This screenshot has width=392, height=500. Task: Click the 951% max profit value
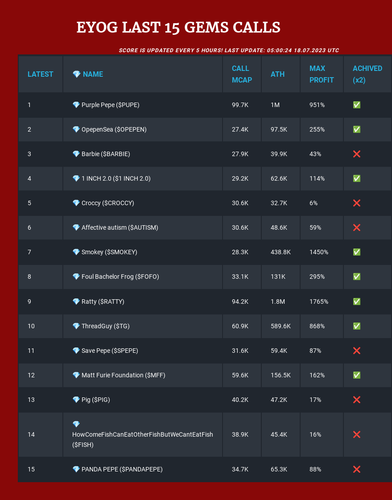tap(317, 105)
